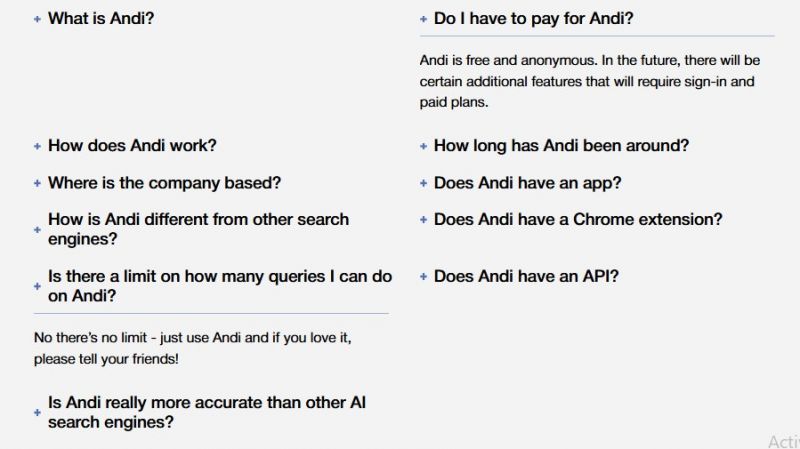Expand "How does Andi work?" question
The width and height of the screenshot is (800, 449).
(x=132, y=145)
